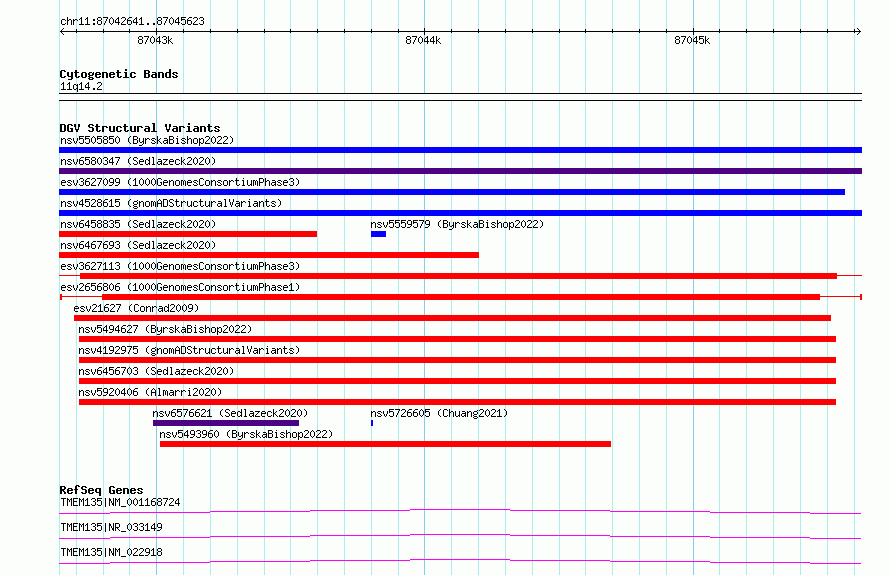Click nsv6576621 (Sedlazeck2020) label
The width and height of the screenshot is (890, 575).
pyautogui.click(x=230, y=413)
